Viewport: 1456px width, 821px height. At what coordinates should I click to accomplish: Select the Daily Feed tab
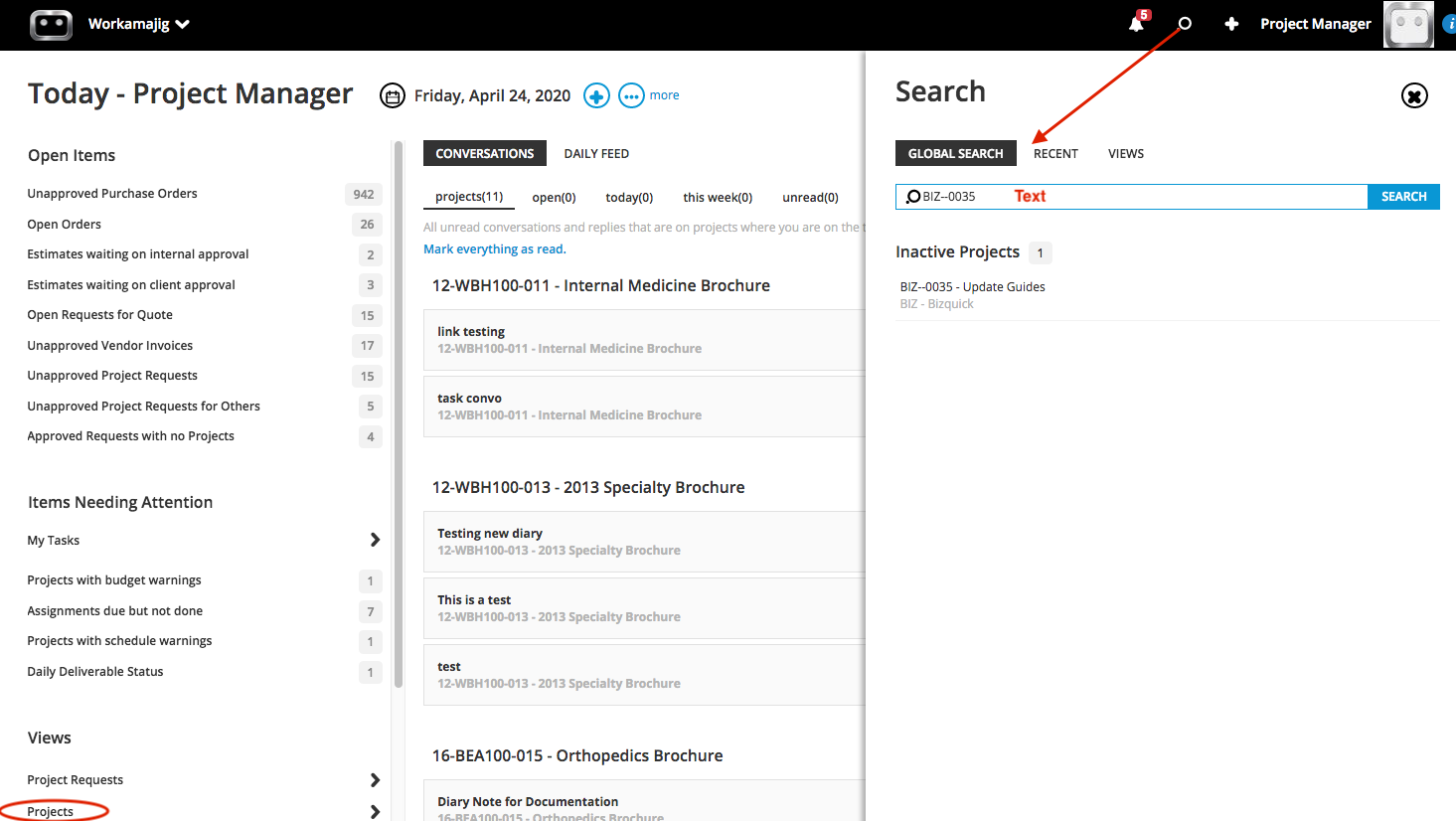(596, 153)
